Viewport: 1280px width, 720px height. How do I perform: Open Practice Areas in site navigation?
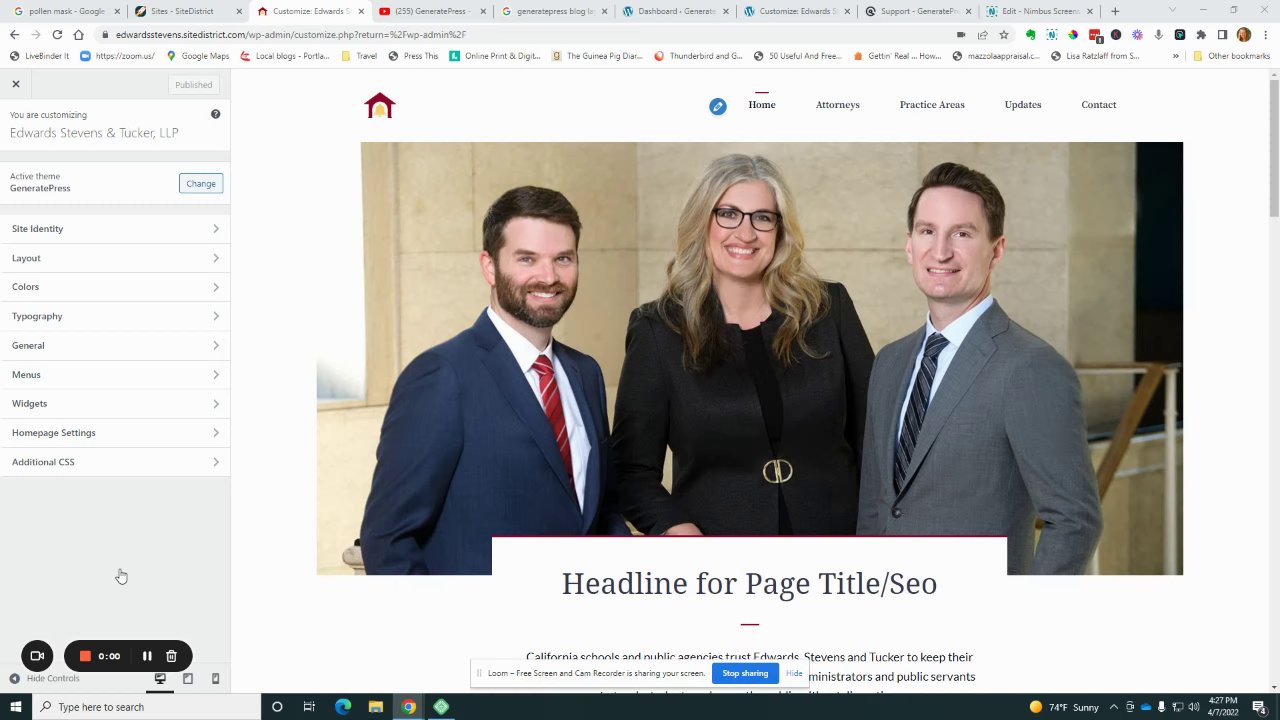(x=932, y=104)
